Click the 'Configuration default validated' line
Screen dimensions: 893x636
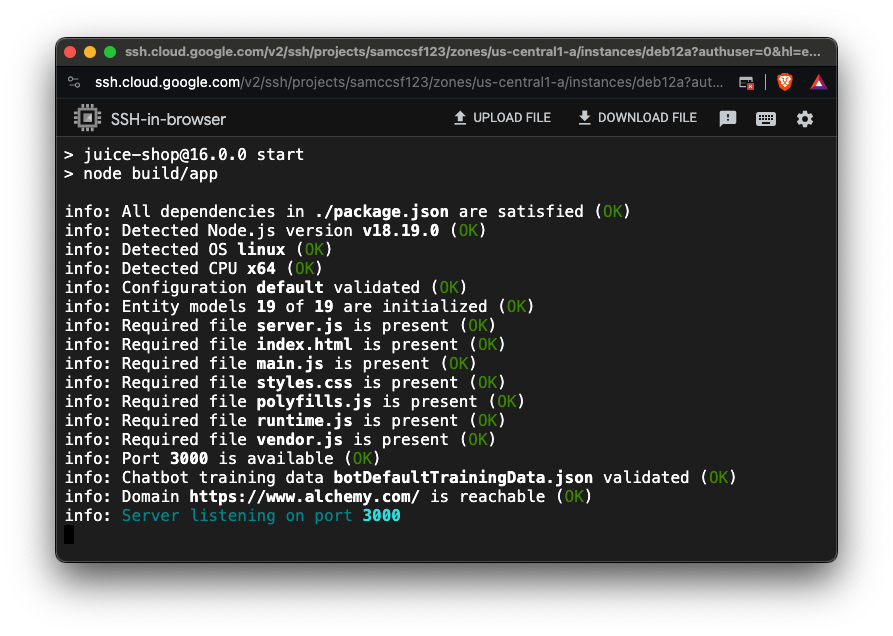[266, 288]
